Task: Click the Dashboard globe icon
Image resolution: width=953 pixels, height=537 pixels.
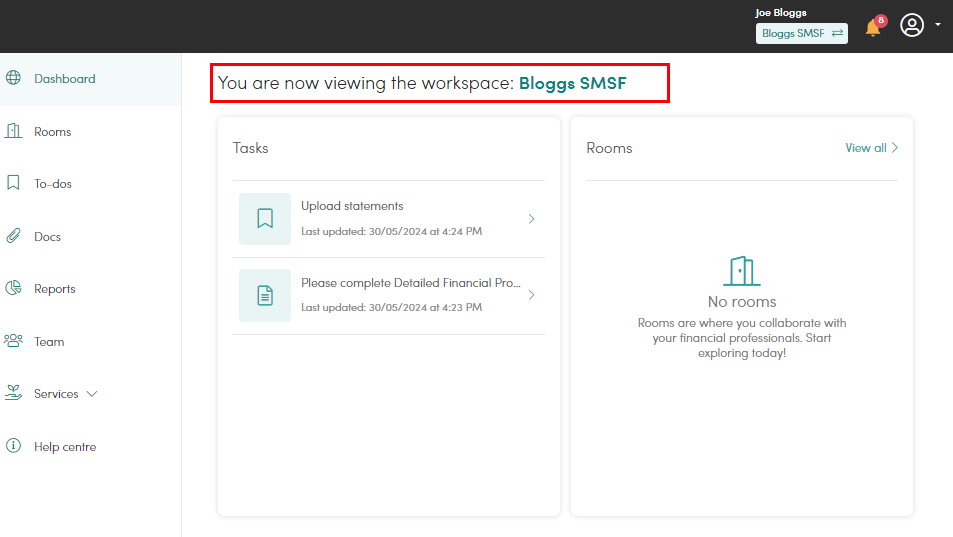Action: [13, 78]
